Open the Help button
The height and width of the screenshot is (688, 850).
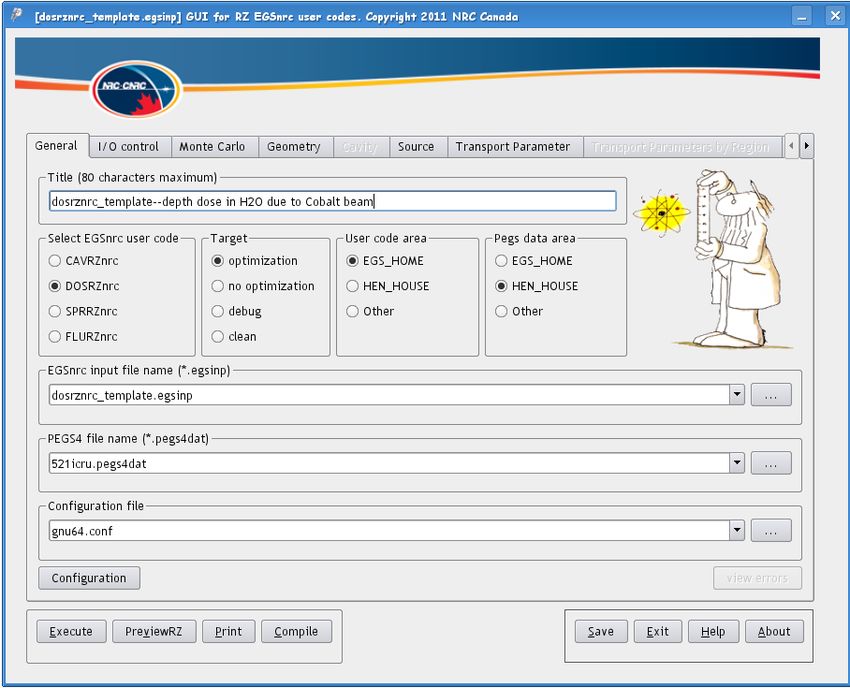[713, 632]
